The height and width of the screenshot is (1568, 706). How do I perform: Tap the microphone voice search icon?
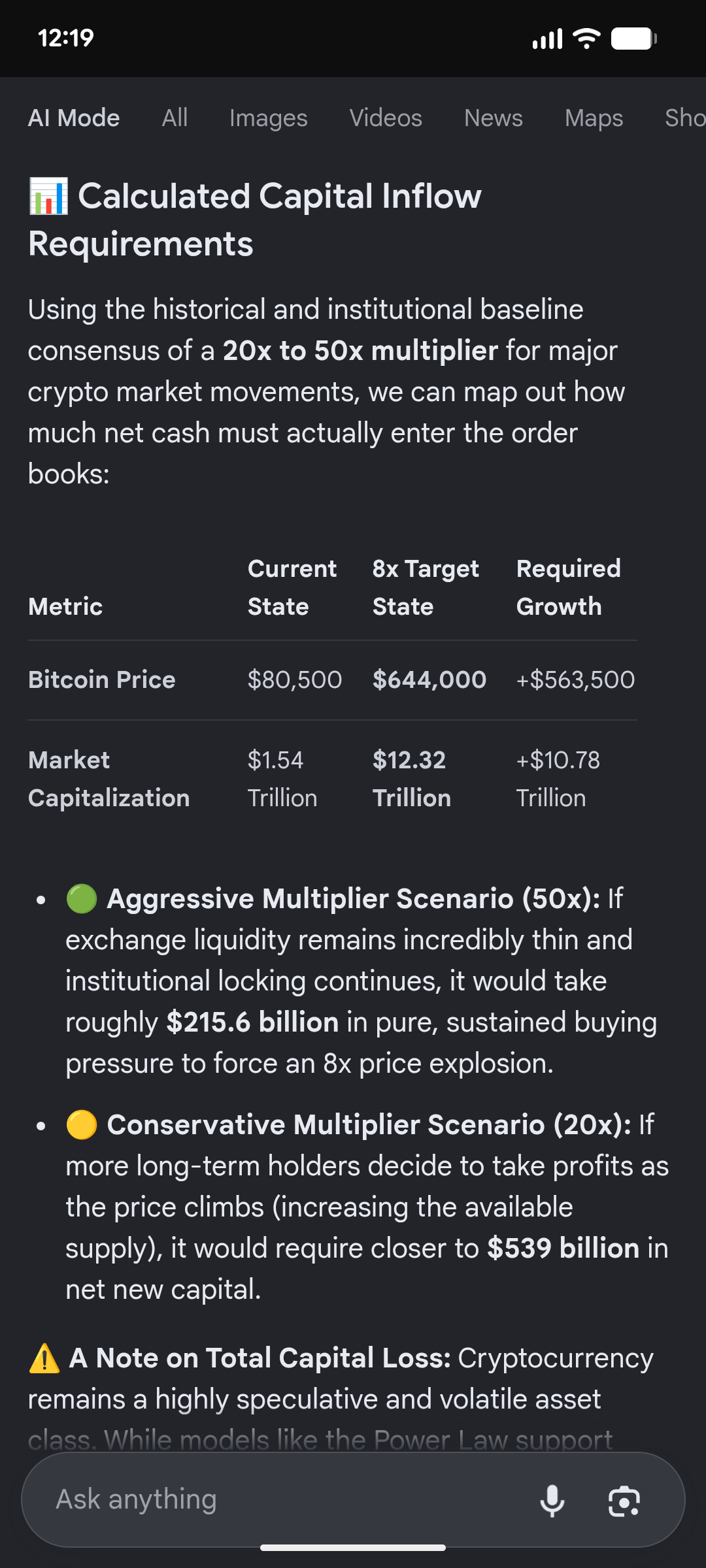[552, 1500]
